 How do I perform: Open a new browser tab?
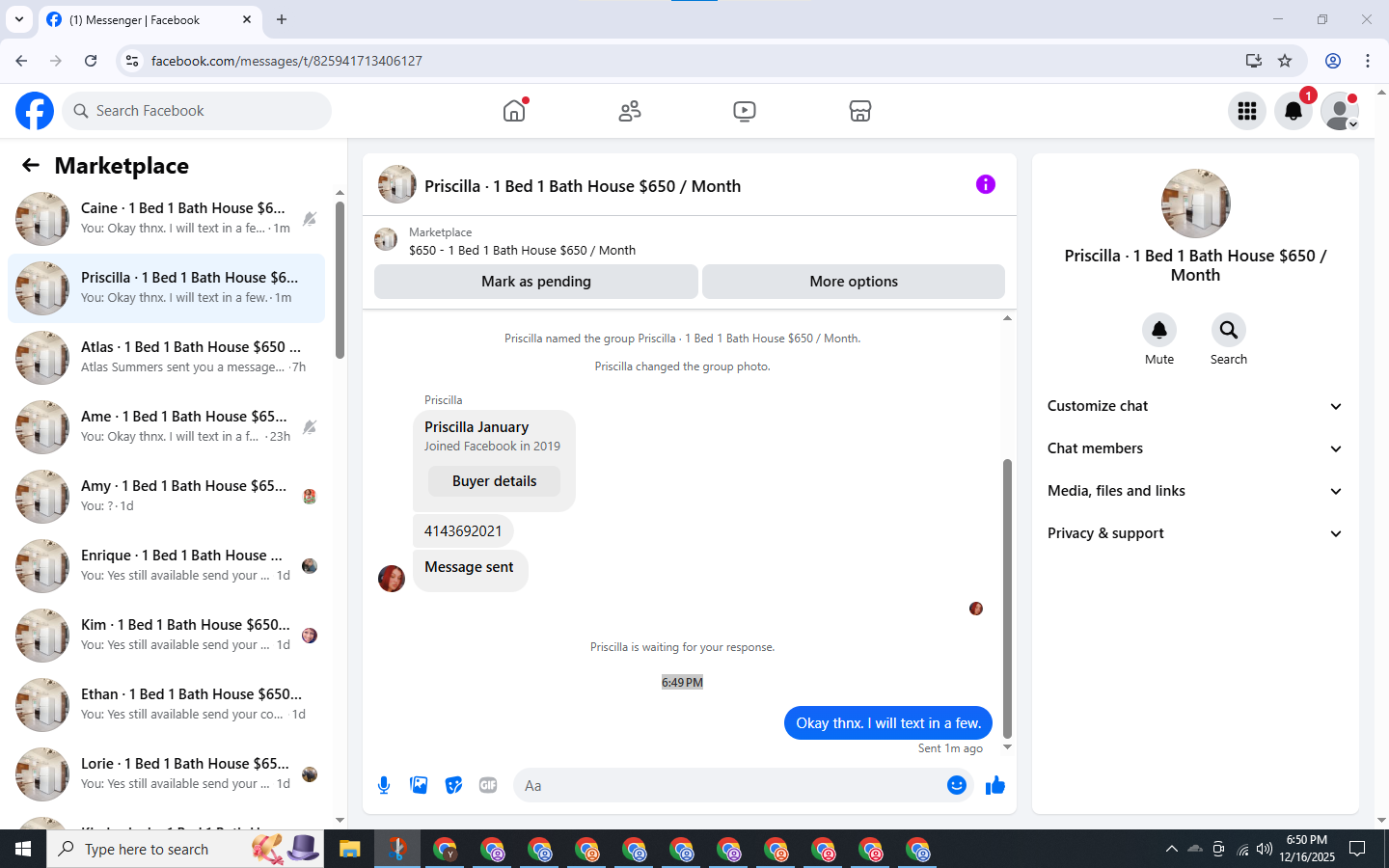tap(282, 19)
